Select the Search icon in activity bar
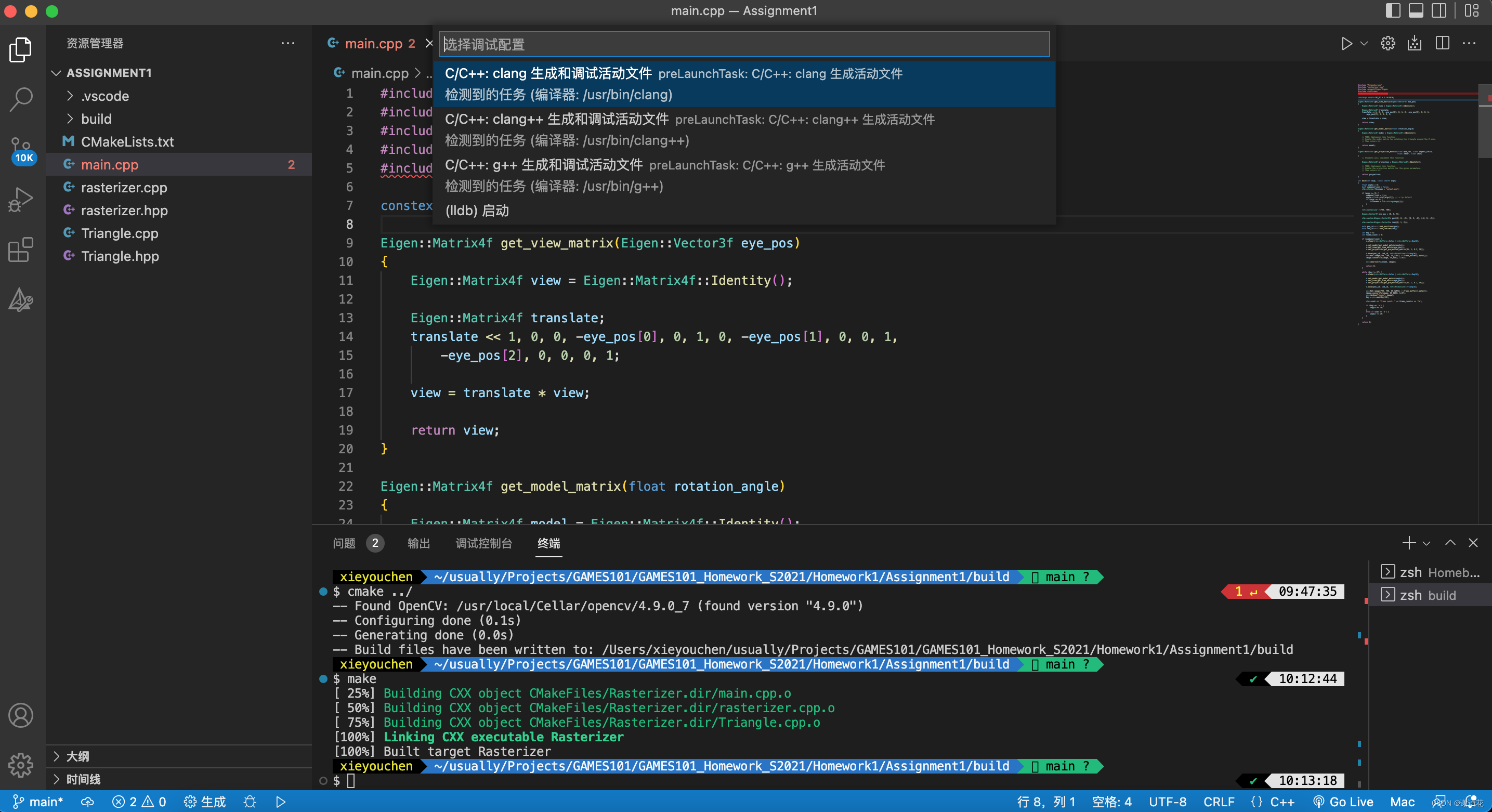 [x=22, y=100]
